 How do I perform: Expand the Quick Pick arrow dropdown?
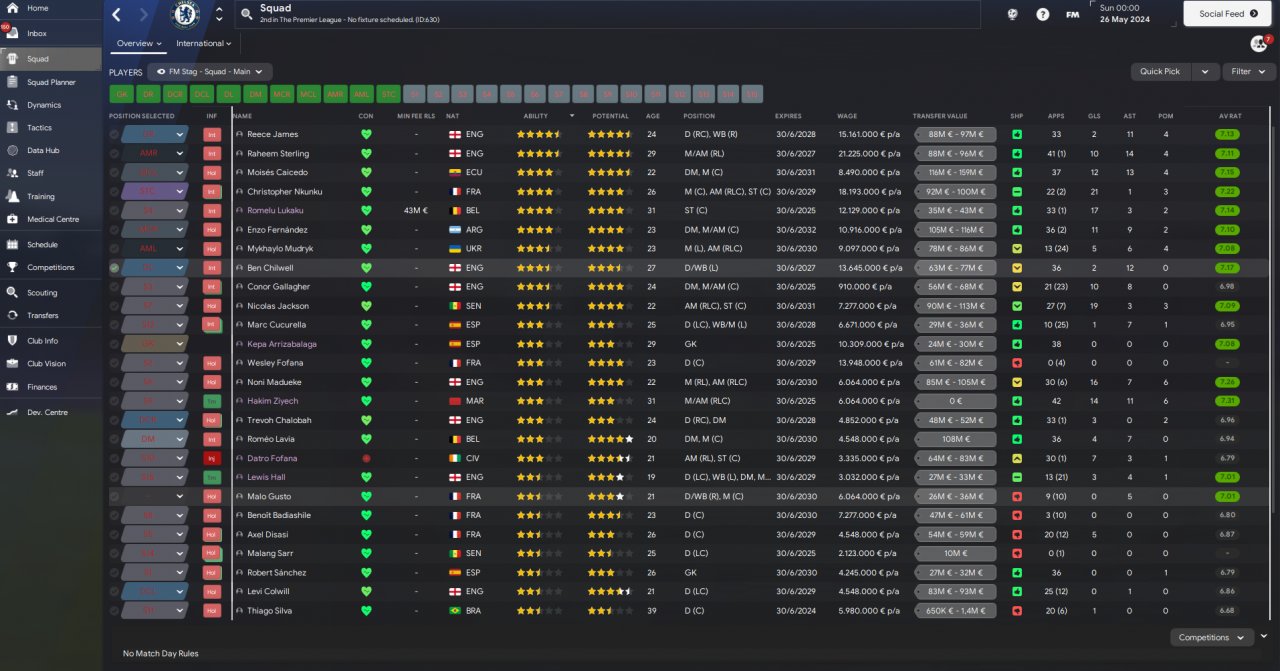pyautogui.click(x=1206, y=71)
